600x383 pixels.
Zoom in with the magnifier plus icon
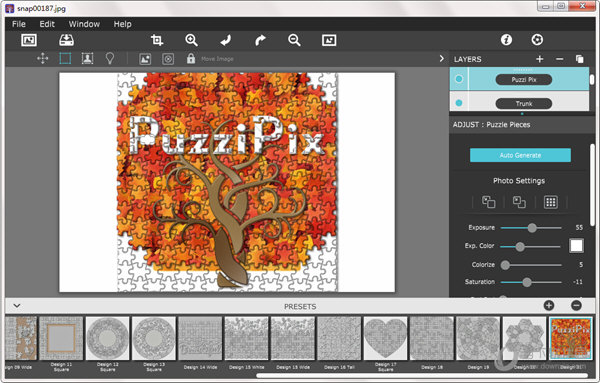click(x=191, y=40)
